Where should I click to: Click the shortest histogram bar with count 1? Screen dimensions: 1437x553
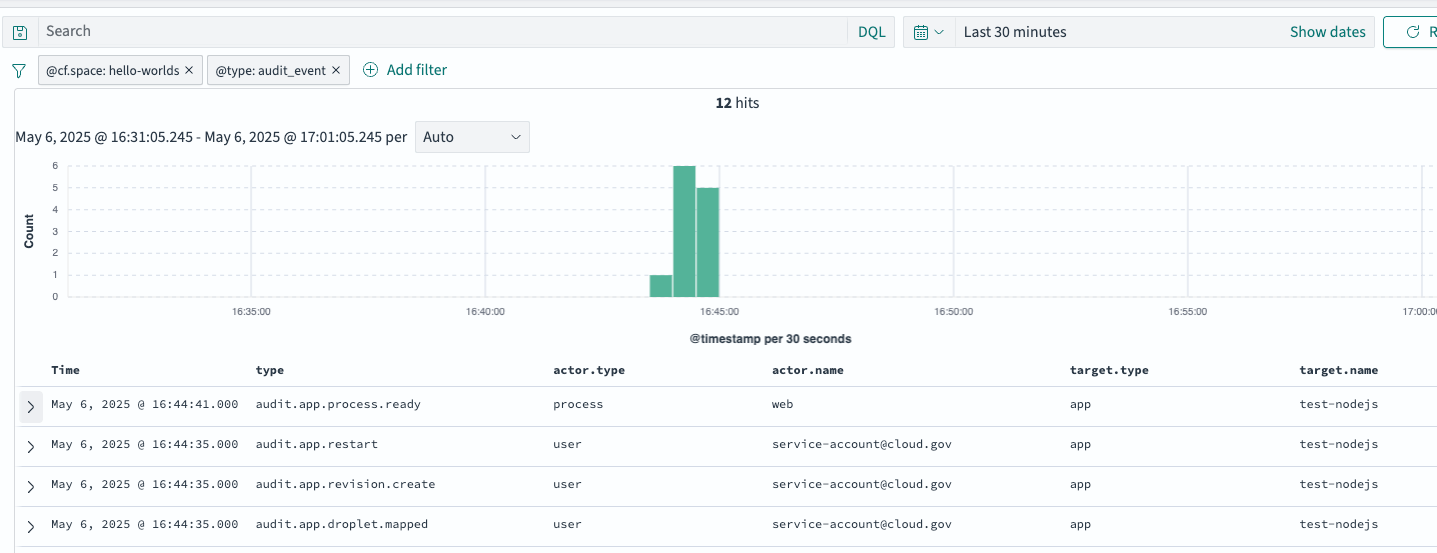tap(661, 286)
